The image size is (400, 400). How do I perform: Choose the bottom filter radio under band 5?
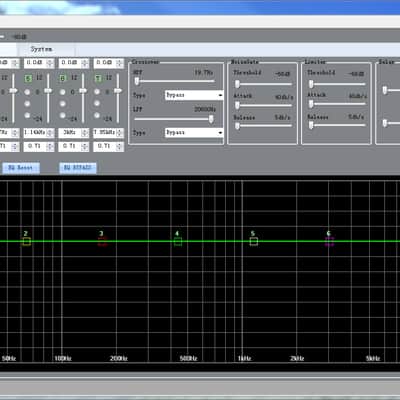coord(27,115)
